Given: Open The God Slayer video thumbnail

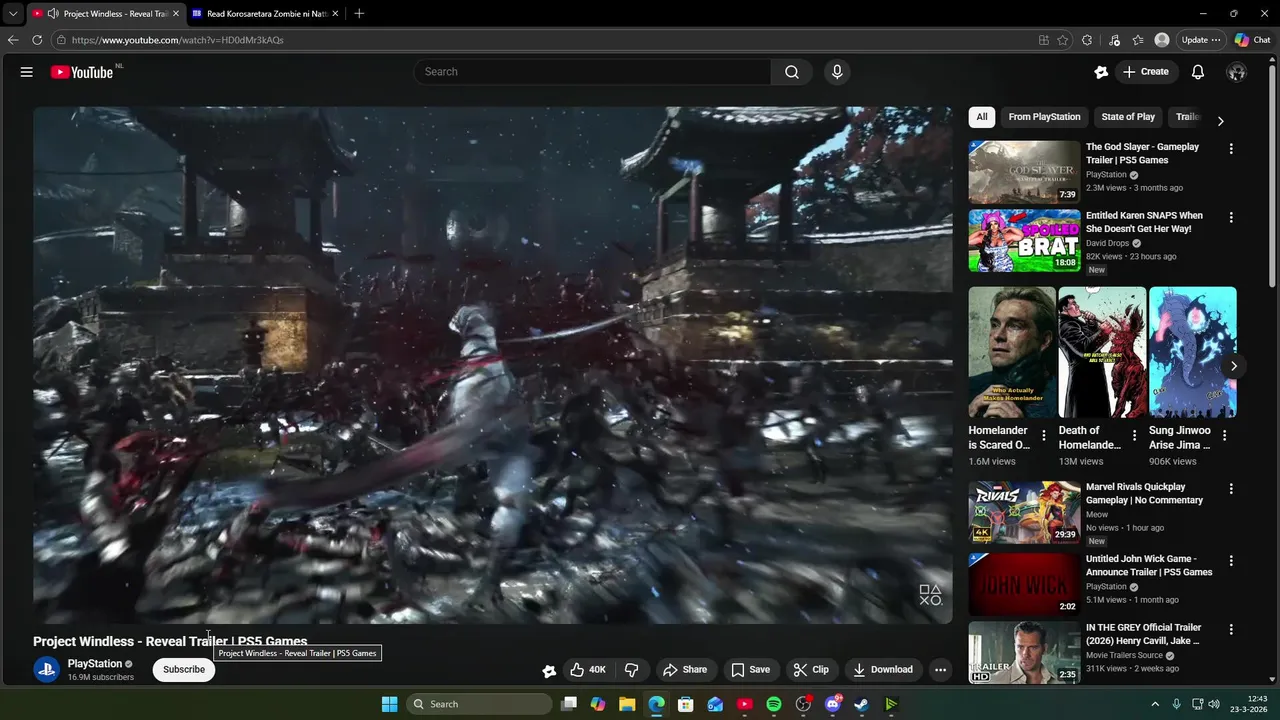Looking at the screenshot, I should pos(1024,172).
